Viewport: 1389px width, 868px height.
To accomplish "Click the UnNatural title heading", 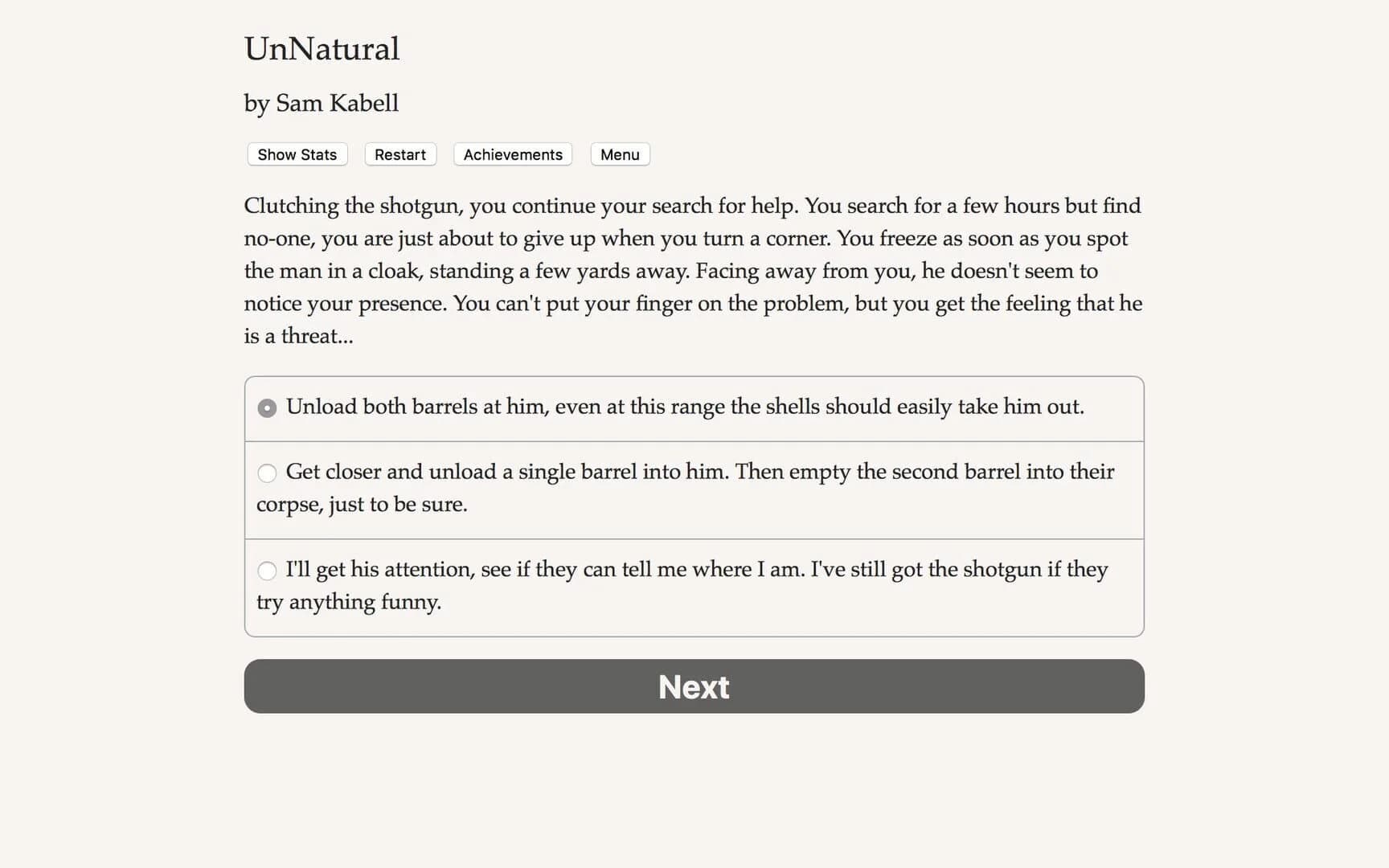I will (321, 49).
